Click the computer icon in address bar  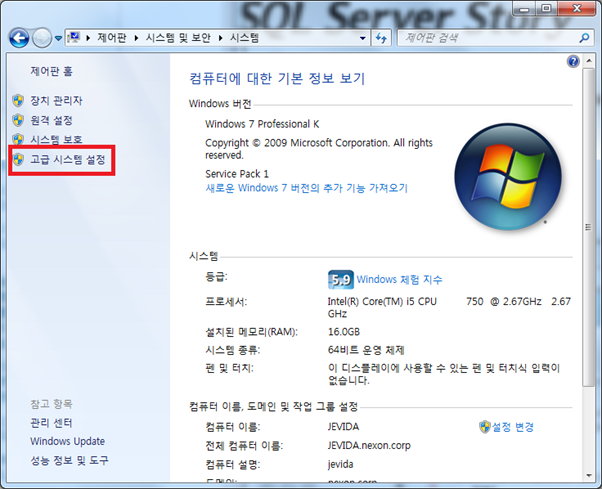(x=73, y=38)
